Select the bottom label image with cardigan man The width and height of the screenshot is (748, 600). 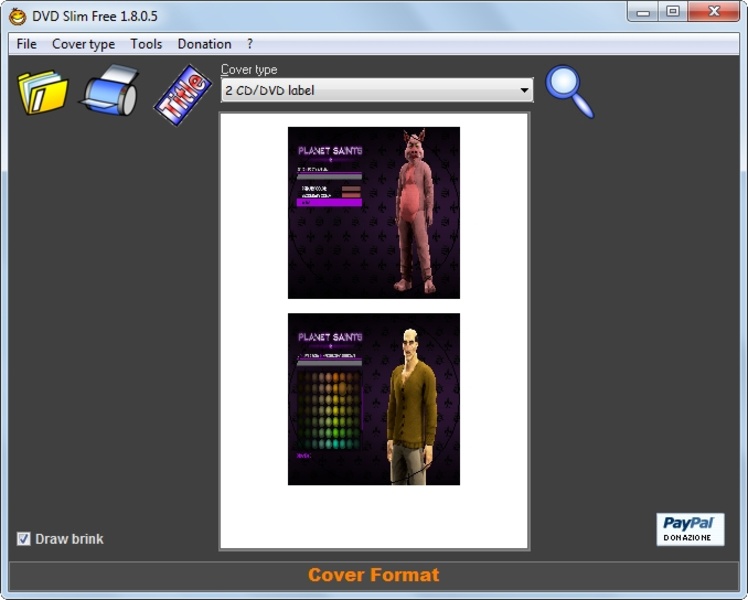pyautogui.click(x=374, y=399)
